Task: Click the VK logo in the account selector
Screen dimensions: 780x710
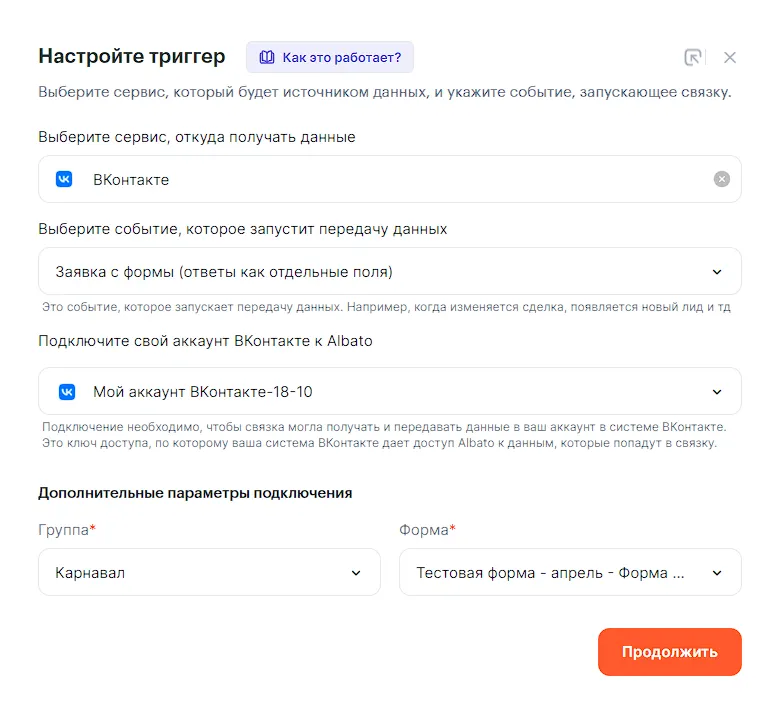Action: click(67, 391)
